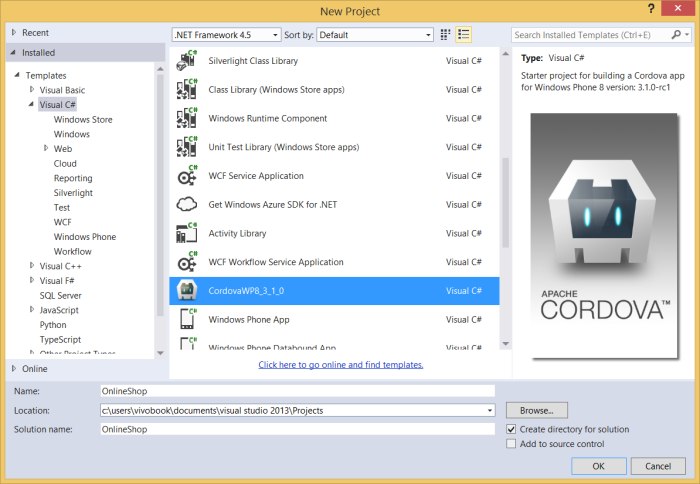This screenshot has height=484, width=700.
Task: Select the Test category
Action: (62, 208)
